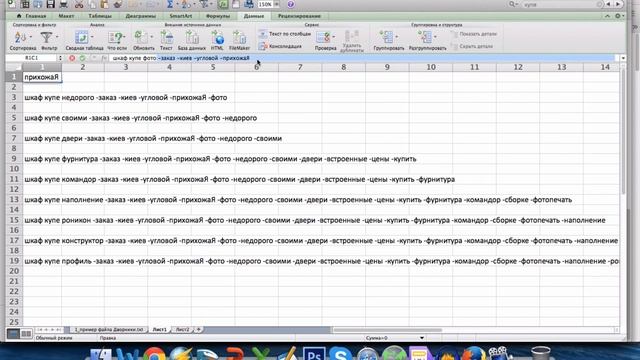Open the Filter dropdown arrow
Screen dimensions: 640x360
56,37
